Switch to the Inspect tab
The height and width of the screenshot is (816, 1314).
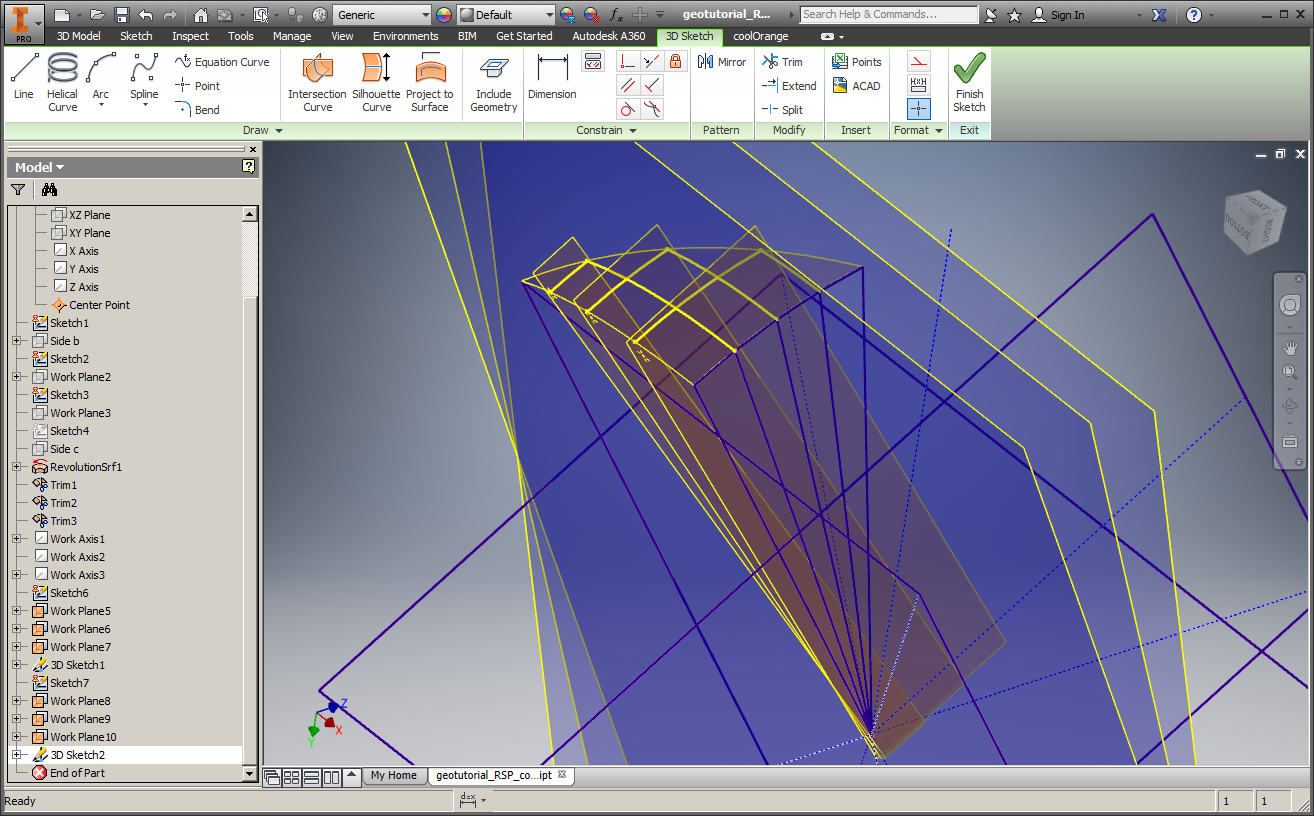pos(190,36)
